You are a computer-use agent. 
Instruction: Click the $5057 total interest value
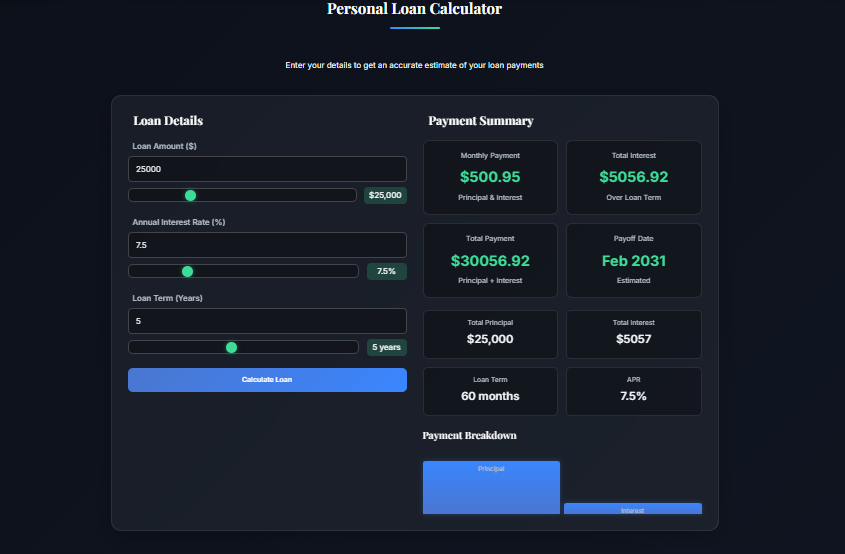[x=634, y=340]
